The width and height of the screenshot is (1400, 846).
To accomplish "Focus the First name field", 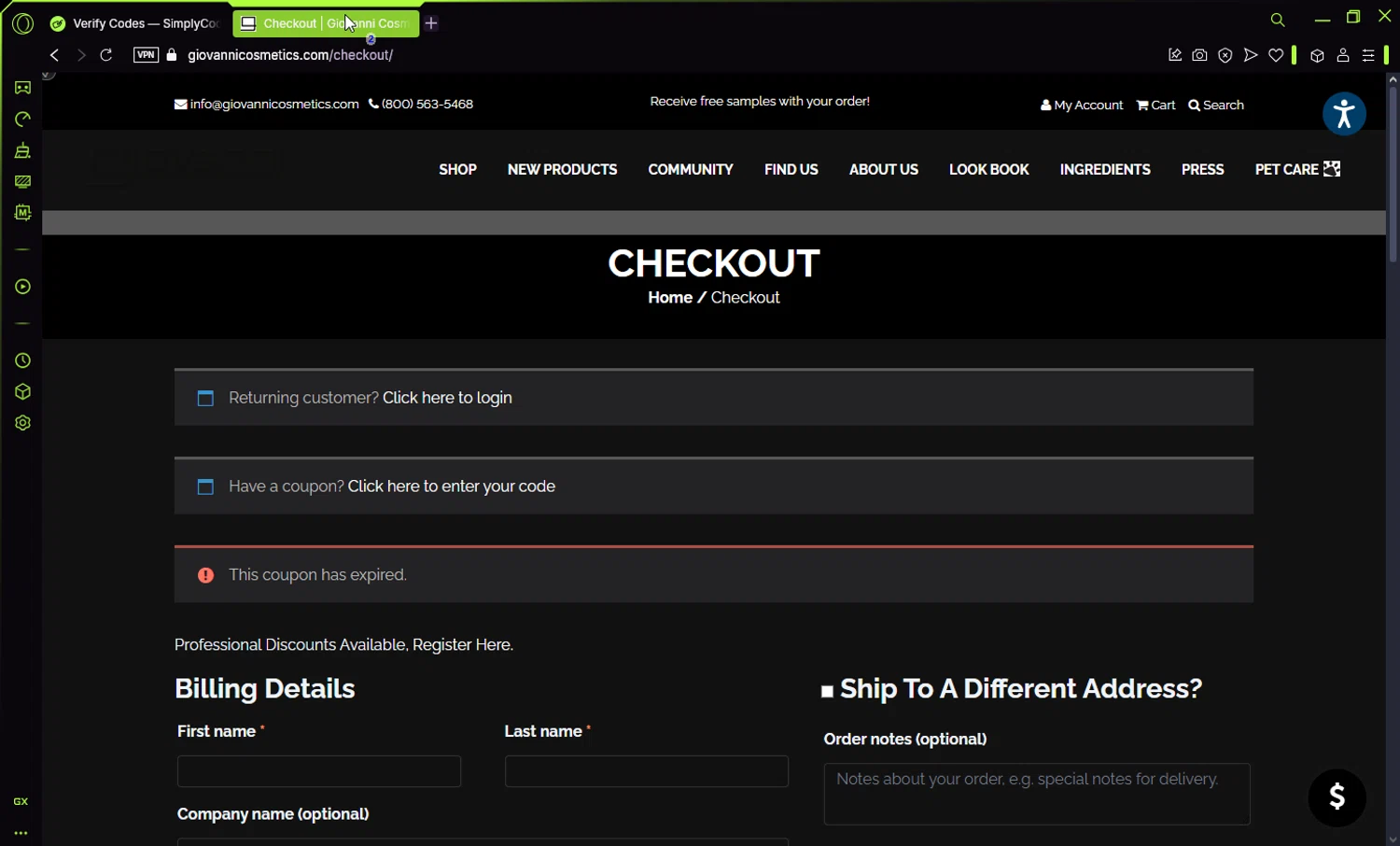I will click(x=319, y=771).
